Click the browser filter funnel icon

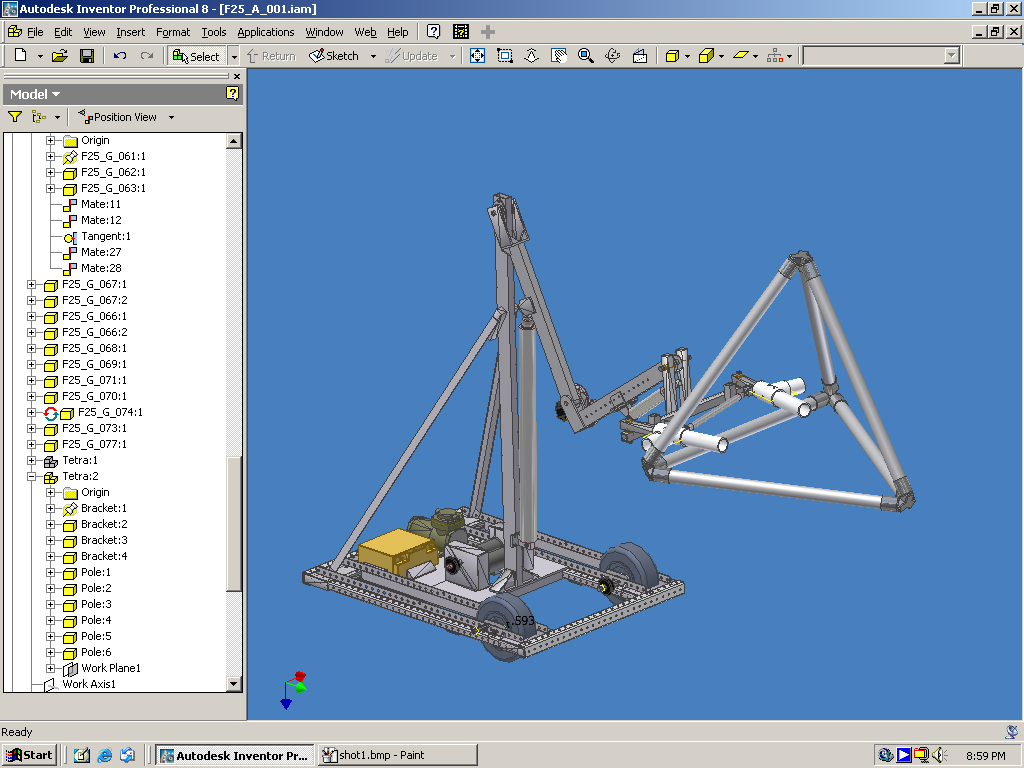point(14,117)
